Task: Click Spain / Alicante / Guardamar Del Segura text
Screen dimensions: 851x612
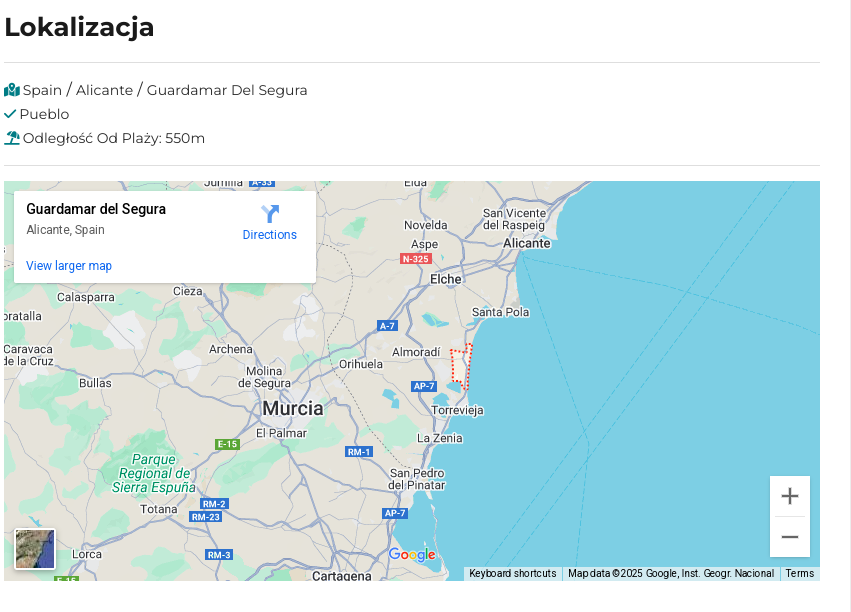Action: point(165,90)
